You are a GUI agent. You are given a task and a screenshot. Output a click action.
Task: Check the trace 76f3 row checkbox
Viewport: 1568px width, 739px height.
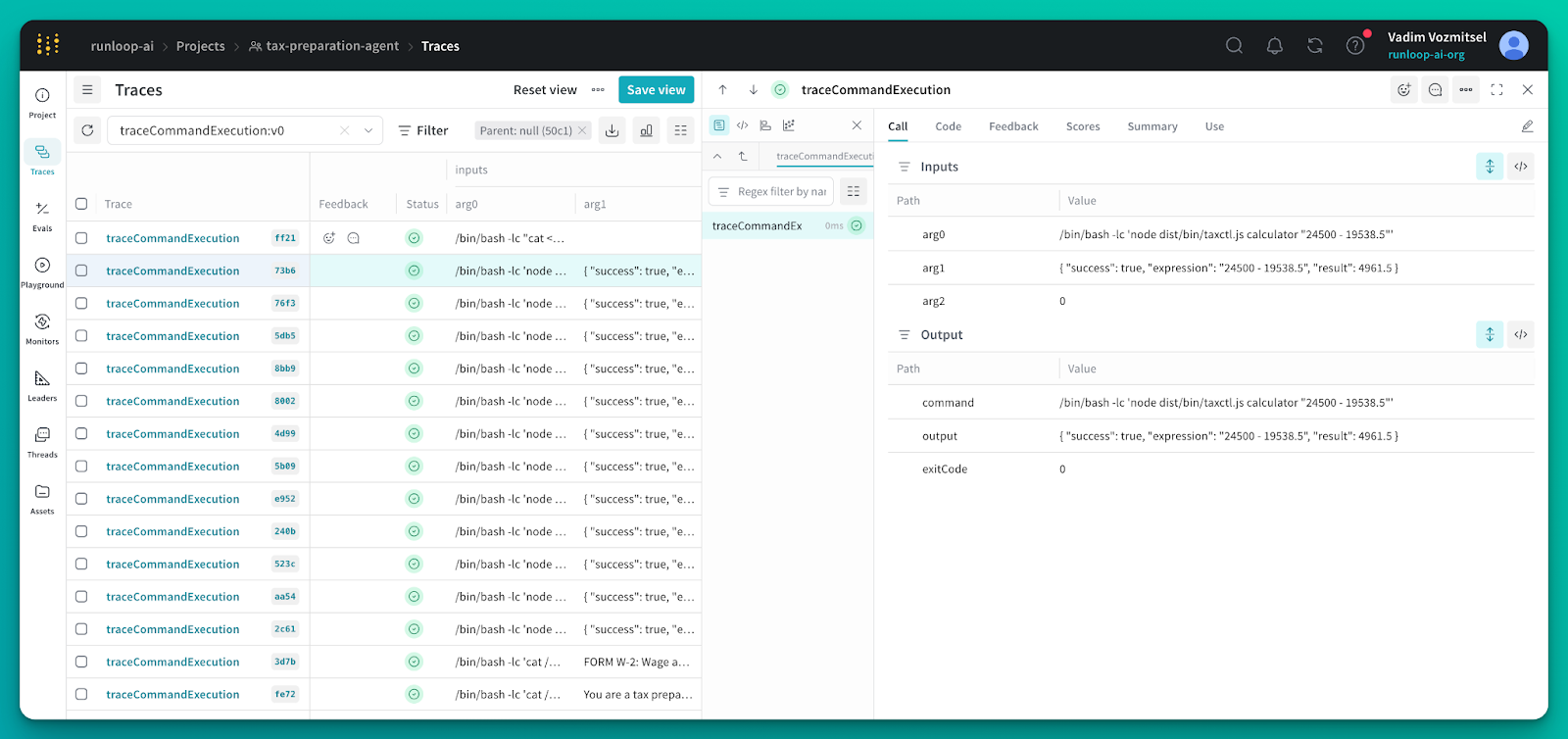81,303
